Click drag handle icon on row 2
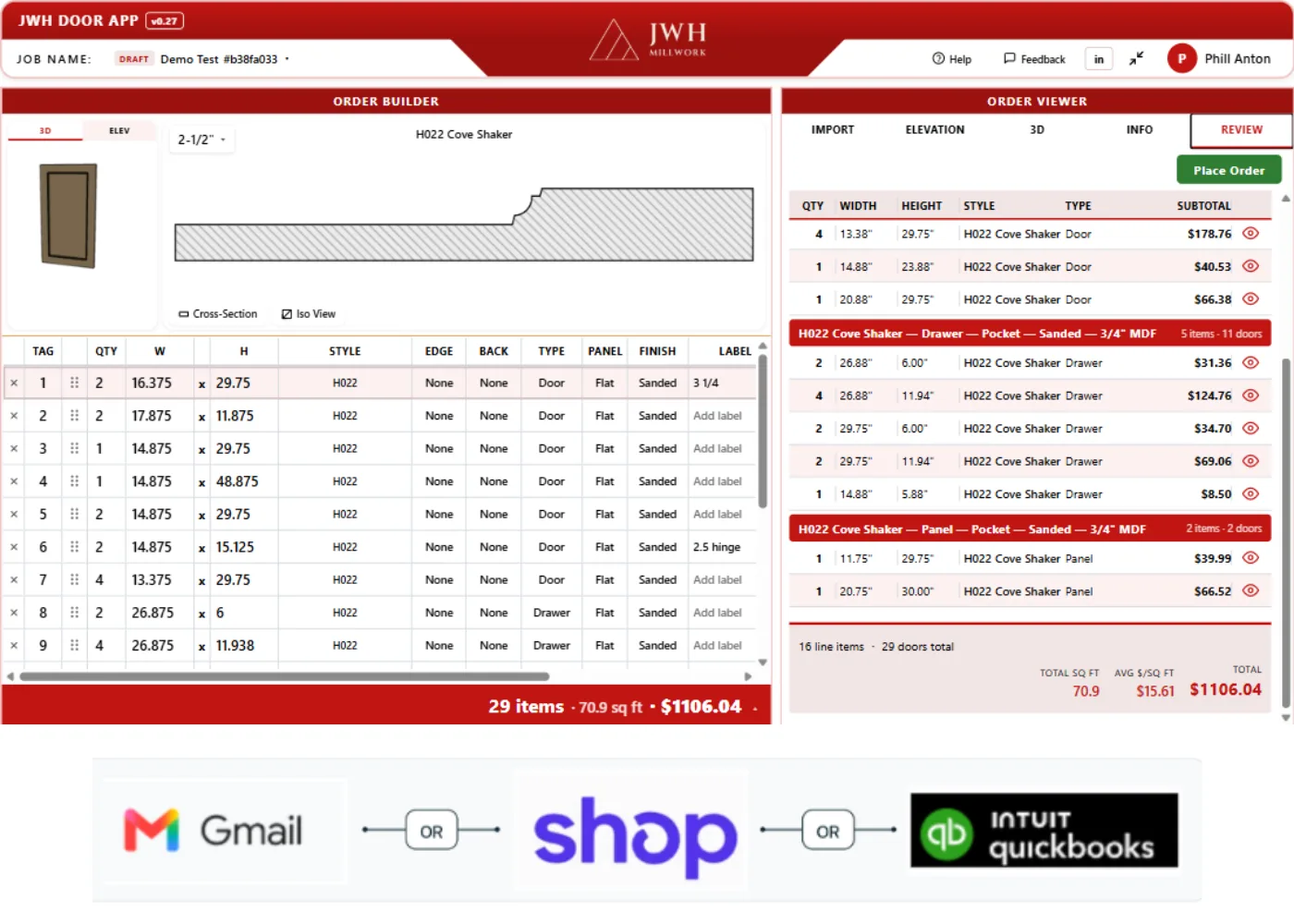The width and height of the screenshot is (1294, 924). click(74, 416)
